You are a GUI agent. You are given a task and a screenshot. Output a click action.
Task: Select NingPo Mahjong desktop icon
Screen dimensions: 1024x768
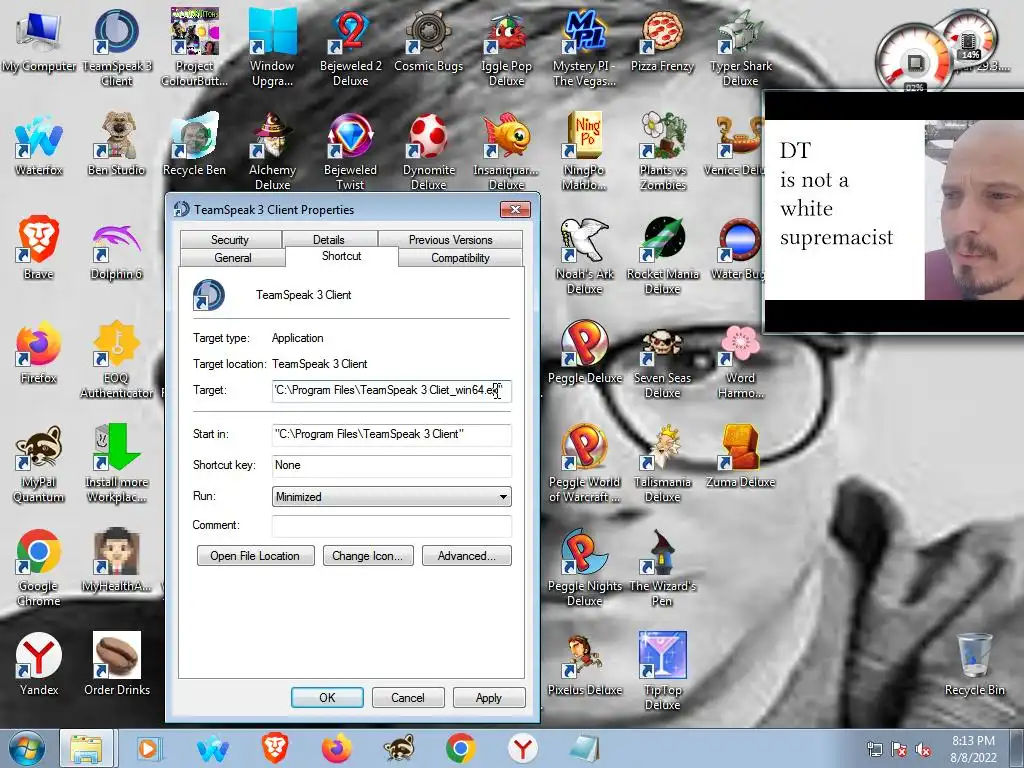click(584, 152)
